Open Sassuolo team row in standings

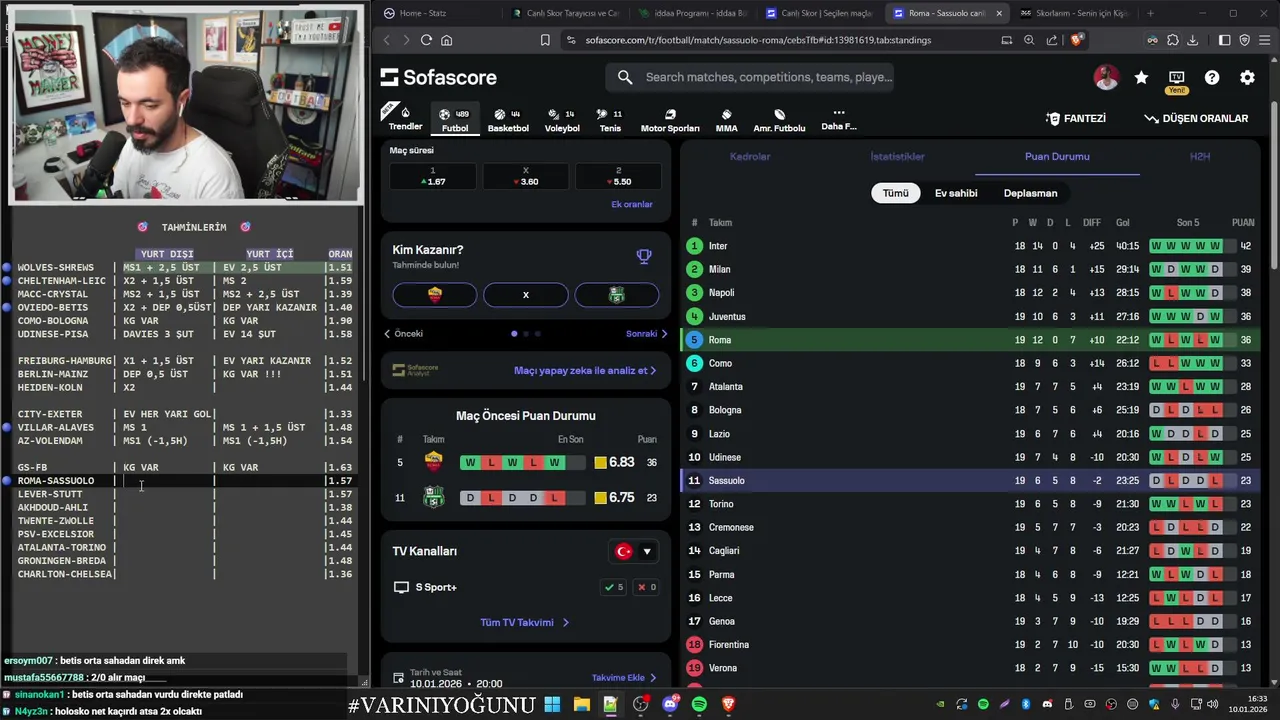970,481
